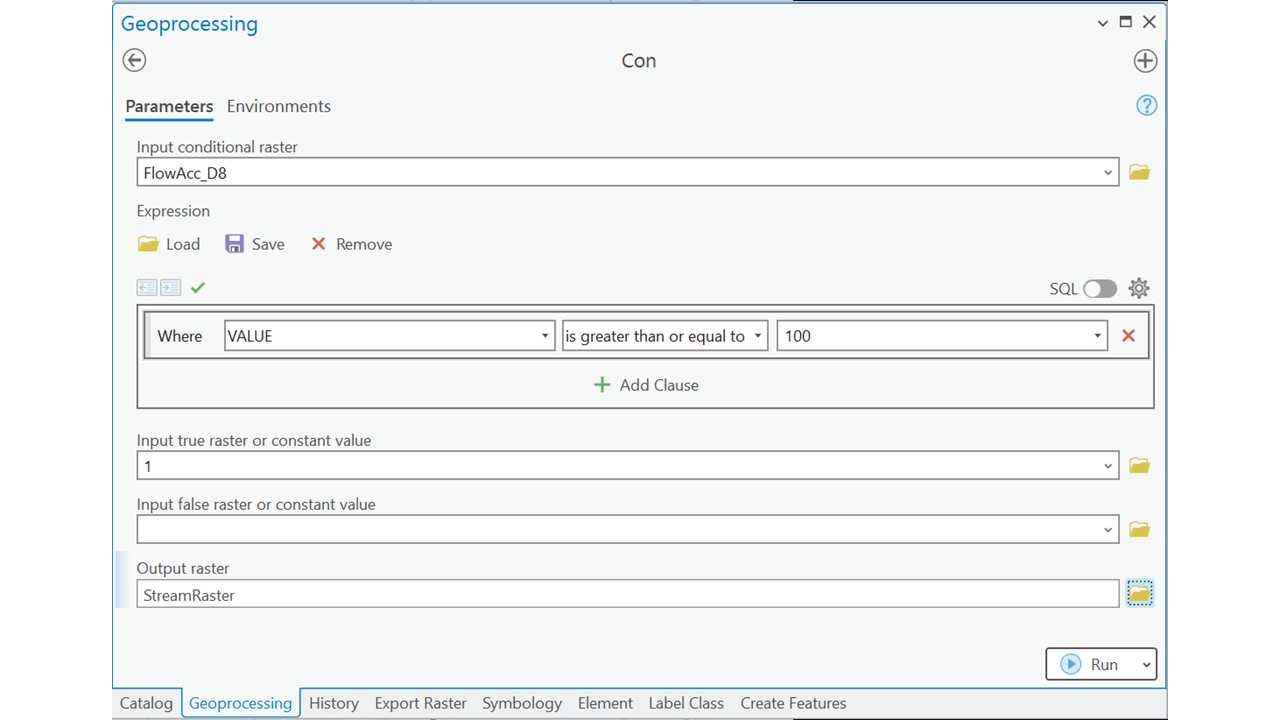Screen dimensions: 1280x720
Task: Open the 'is greater than or equal to' dropdown
Action: click(758, 336)
